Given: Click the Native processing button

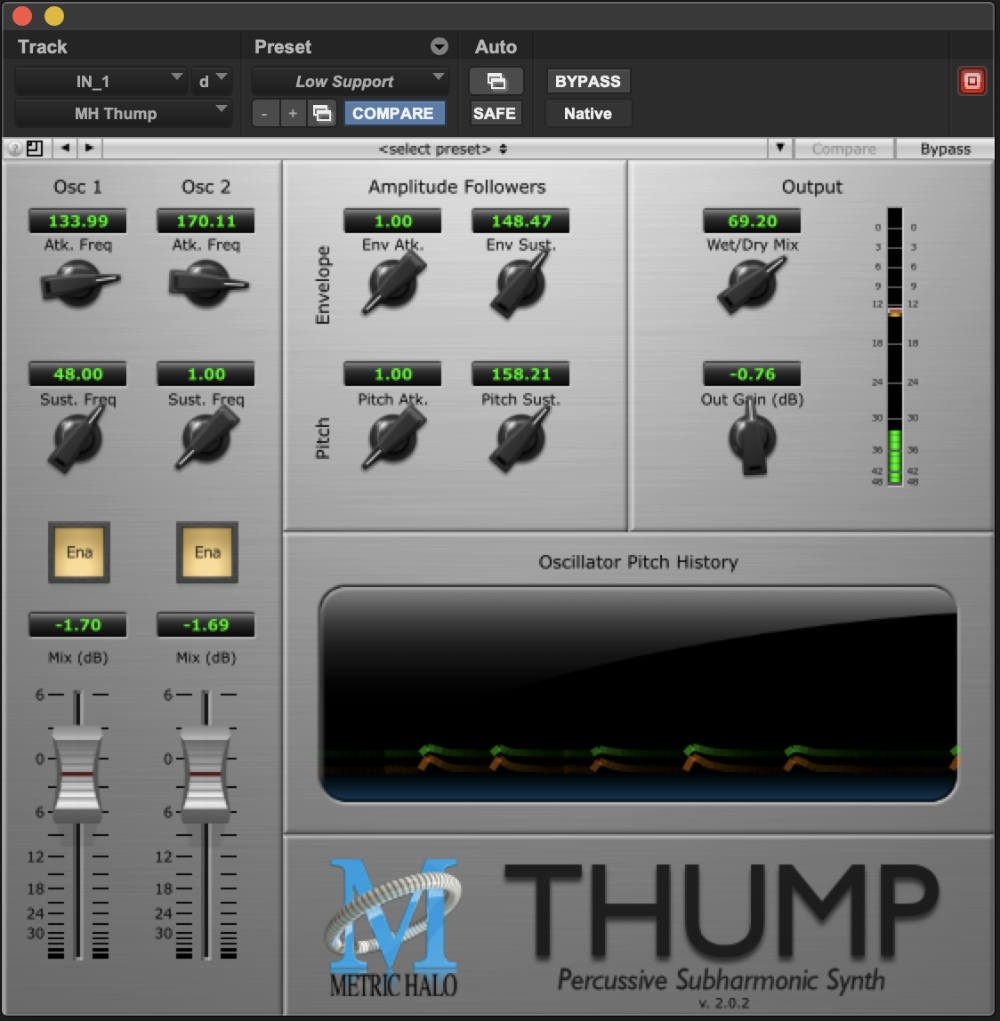Looking at the screenshot, I should (x=588, y=113).
